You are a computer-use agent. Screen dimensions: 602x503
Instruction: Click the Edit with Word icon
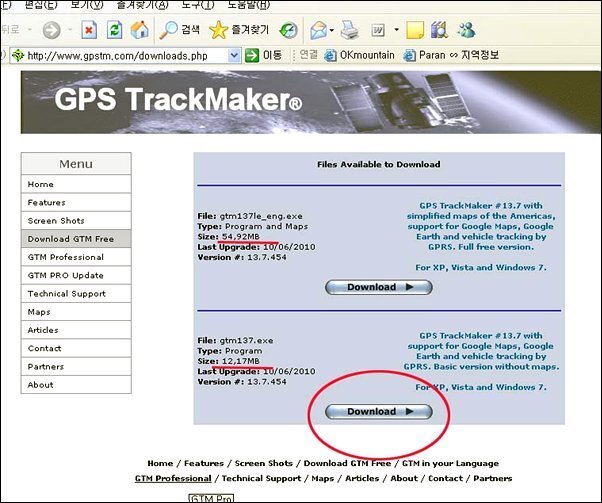378,30
